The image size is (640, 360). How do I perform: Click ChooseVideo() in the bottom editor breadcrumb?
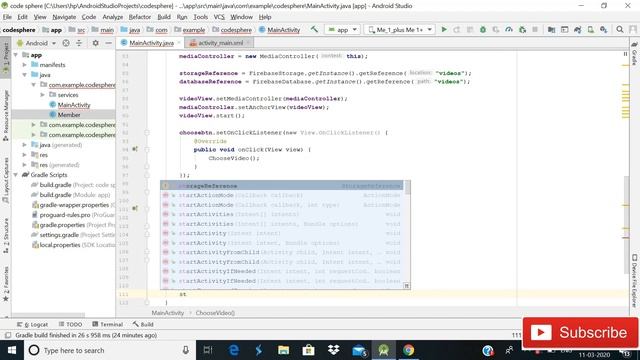[215, 313]
